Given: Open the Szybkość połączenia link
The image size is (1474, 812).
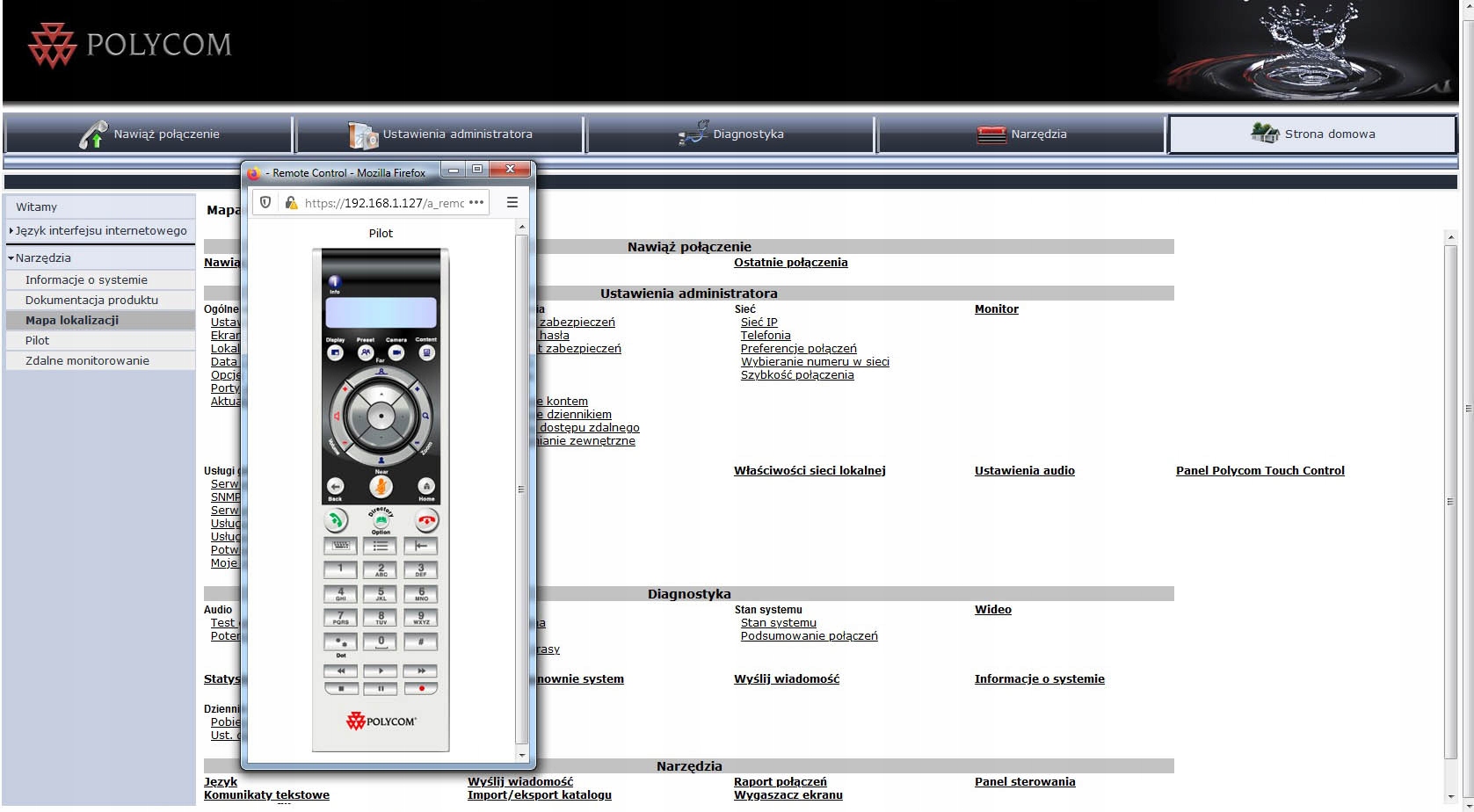Looking at the screenshot, I should pos(797,375).
